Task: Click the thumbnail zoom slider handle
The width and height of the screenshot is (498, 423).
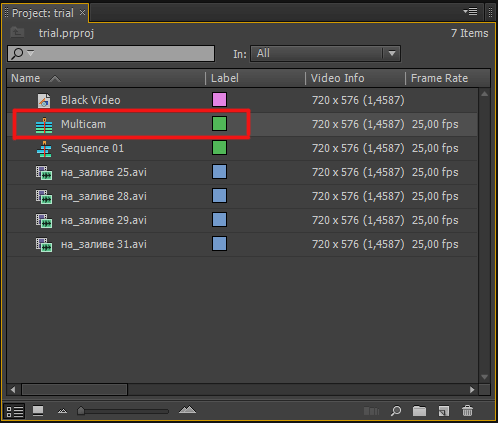Action: [81, 411]
